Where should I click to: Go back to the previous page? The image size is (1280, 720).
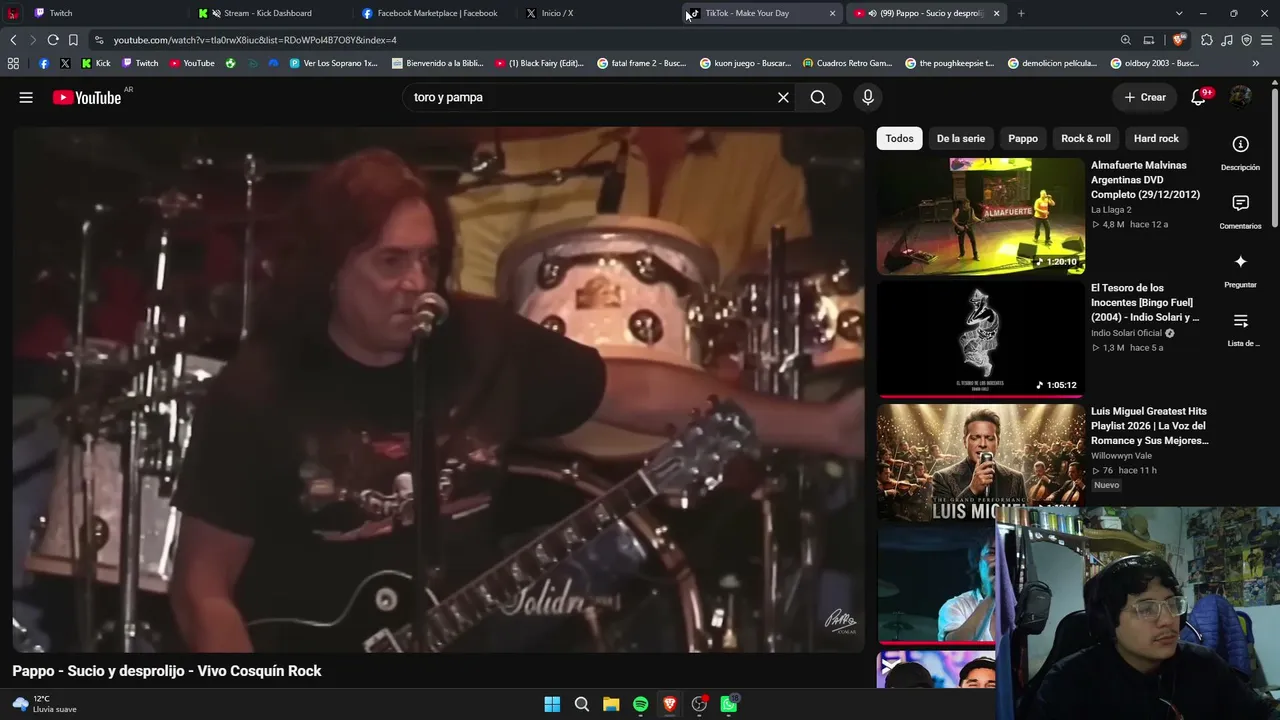point(13,40)
